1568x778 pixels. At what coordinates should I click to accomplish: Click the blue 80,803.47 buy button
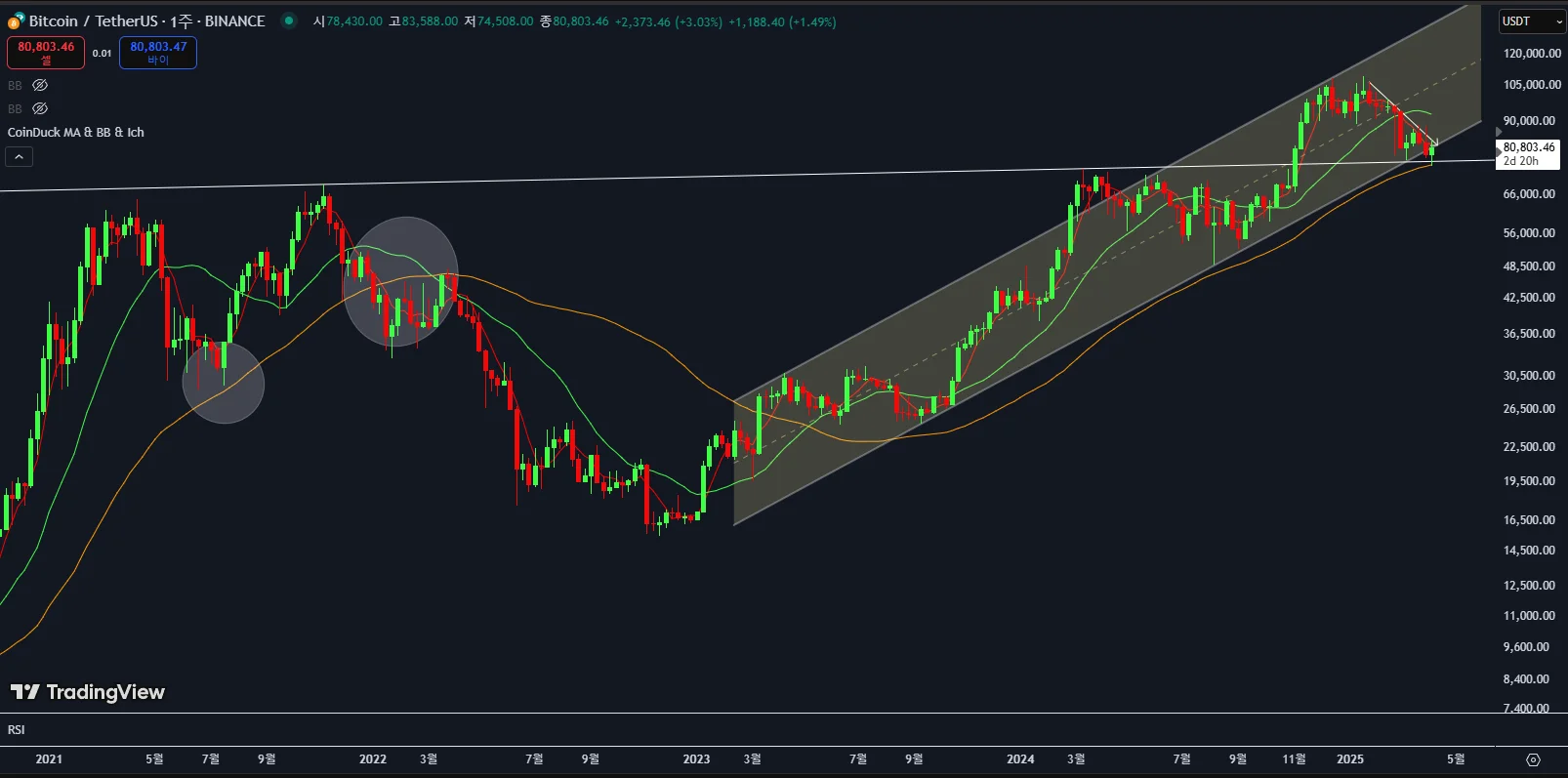[158, 53]
